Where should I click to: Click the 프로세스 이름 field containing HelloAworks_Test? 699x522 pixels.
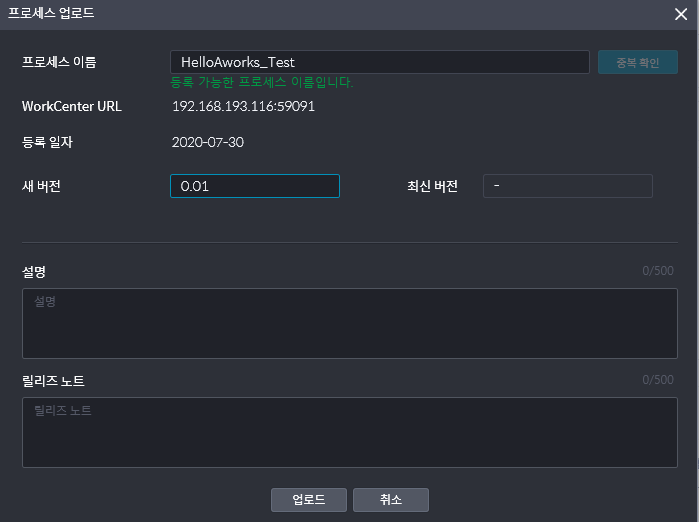pos(380,62)
